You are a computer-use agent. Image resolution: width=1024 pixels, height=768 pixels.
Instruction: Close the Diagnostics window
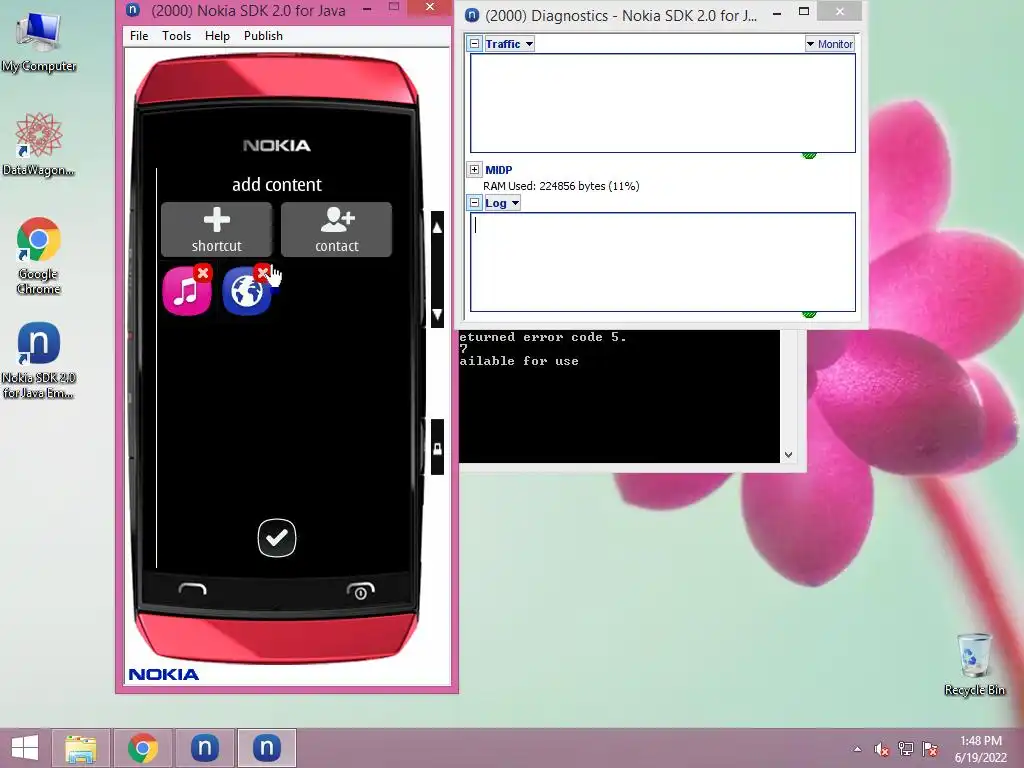pos(840,11)
